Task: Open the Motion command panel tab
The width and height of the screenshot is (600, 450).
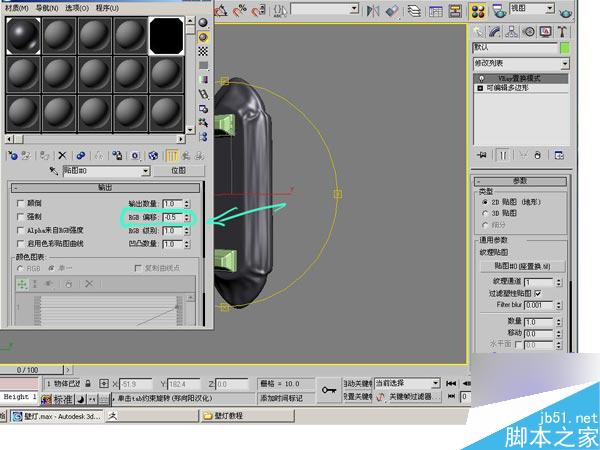Action: tap(529, 32)
